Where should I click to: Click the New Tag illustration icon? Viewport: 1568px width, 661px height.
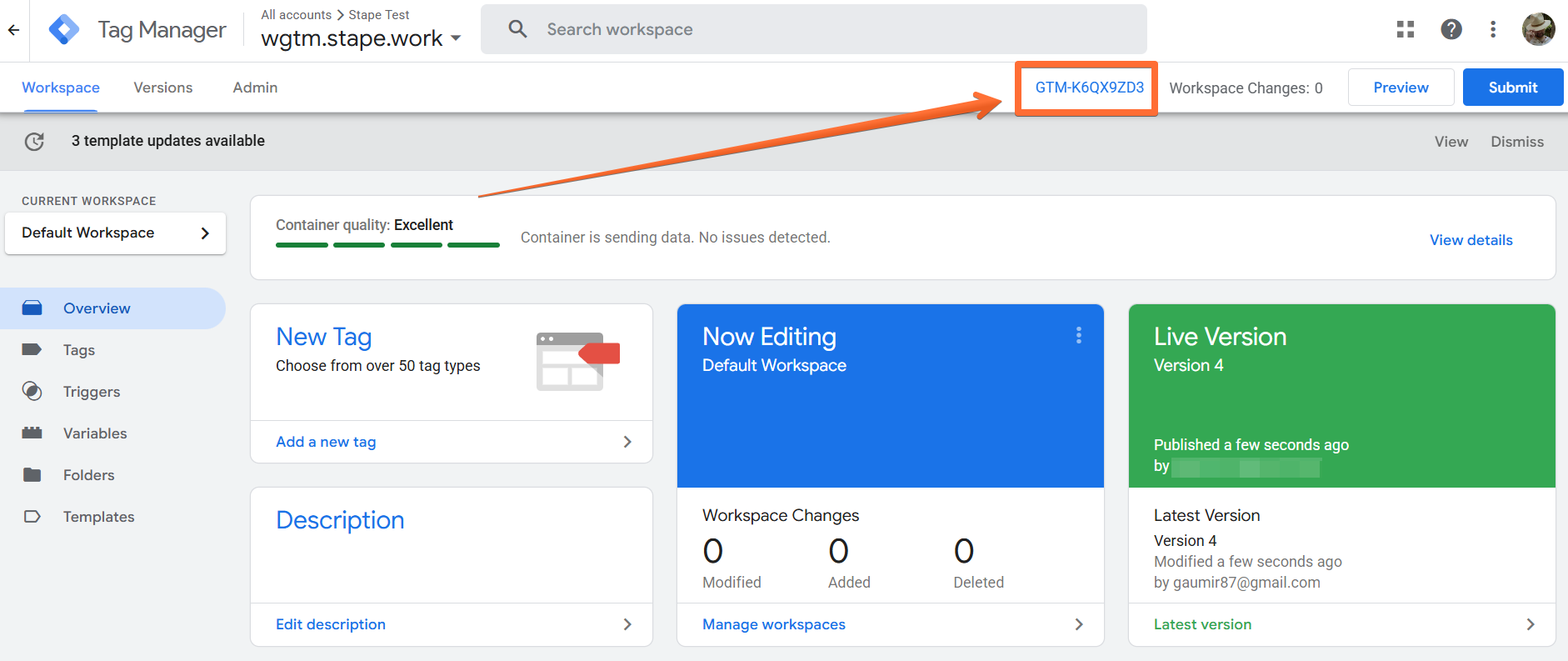(578, 362)
